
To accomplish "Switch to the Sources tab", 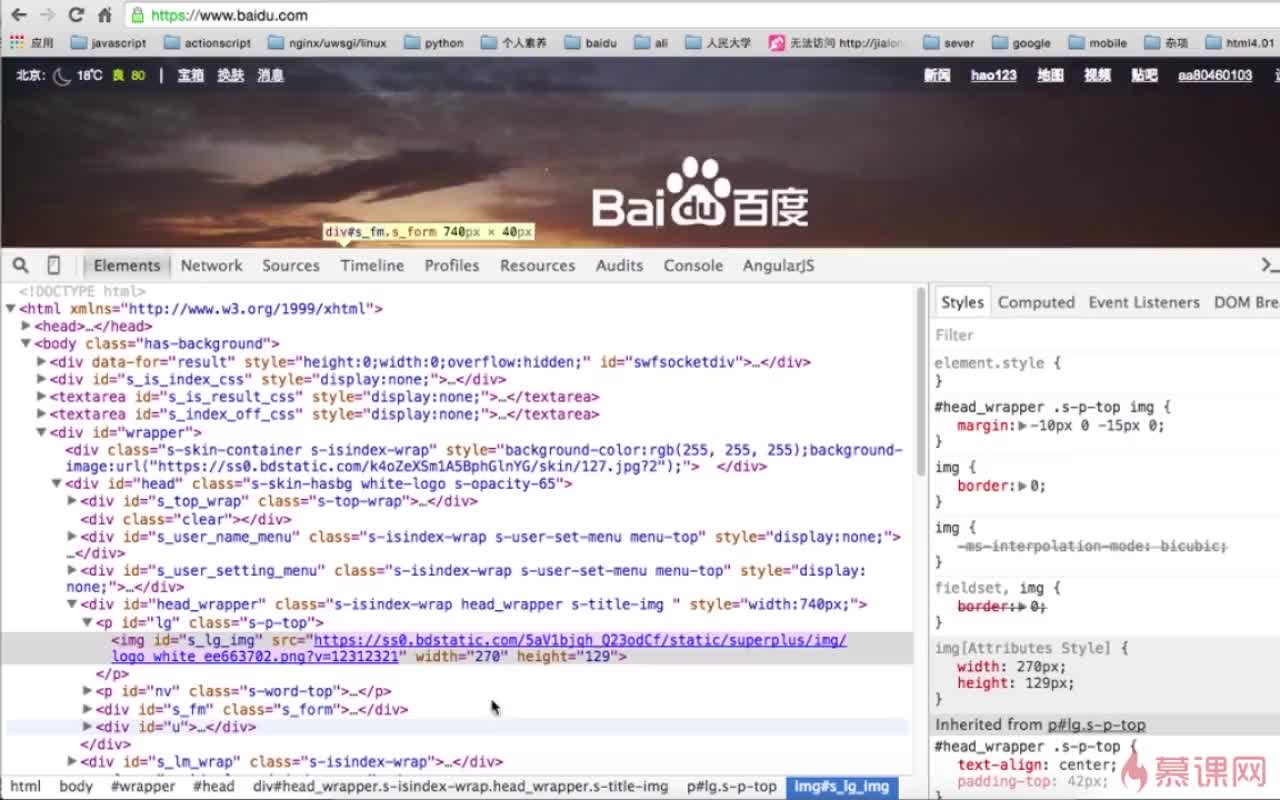I will (291, 265).
